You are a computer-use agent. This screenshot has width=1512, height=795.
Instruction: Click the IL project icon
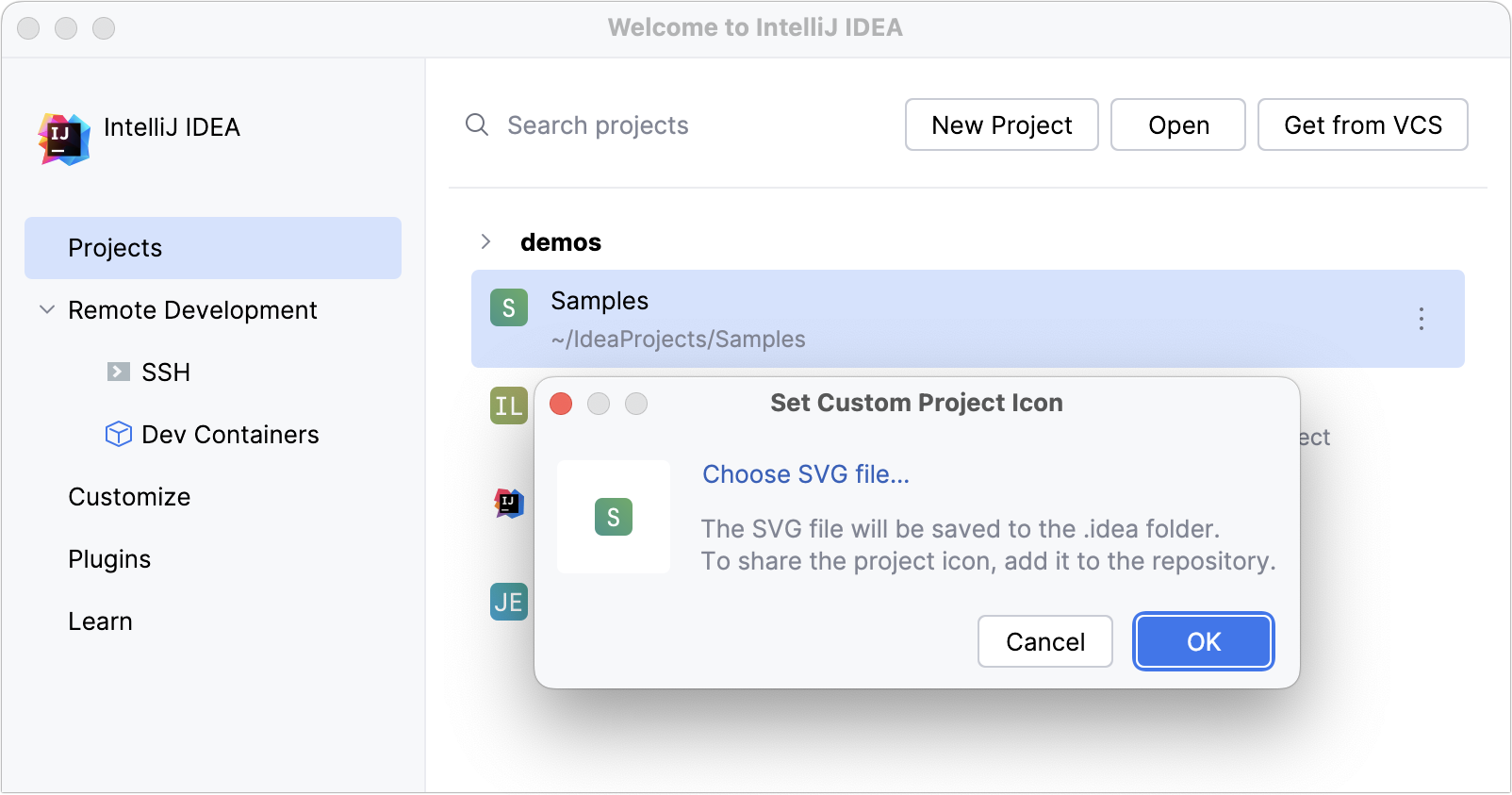click(x=509, y=406)
